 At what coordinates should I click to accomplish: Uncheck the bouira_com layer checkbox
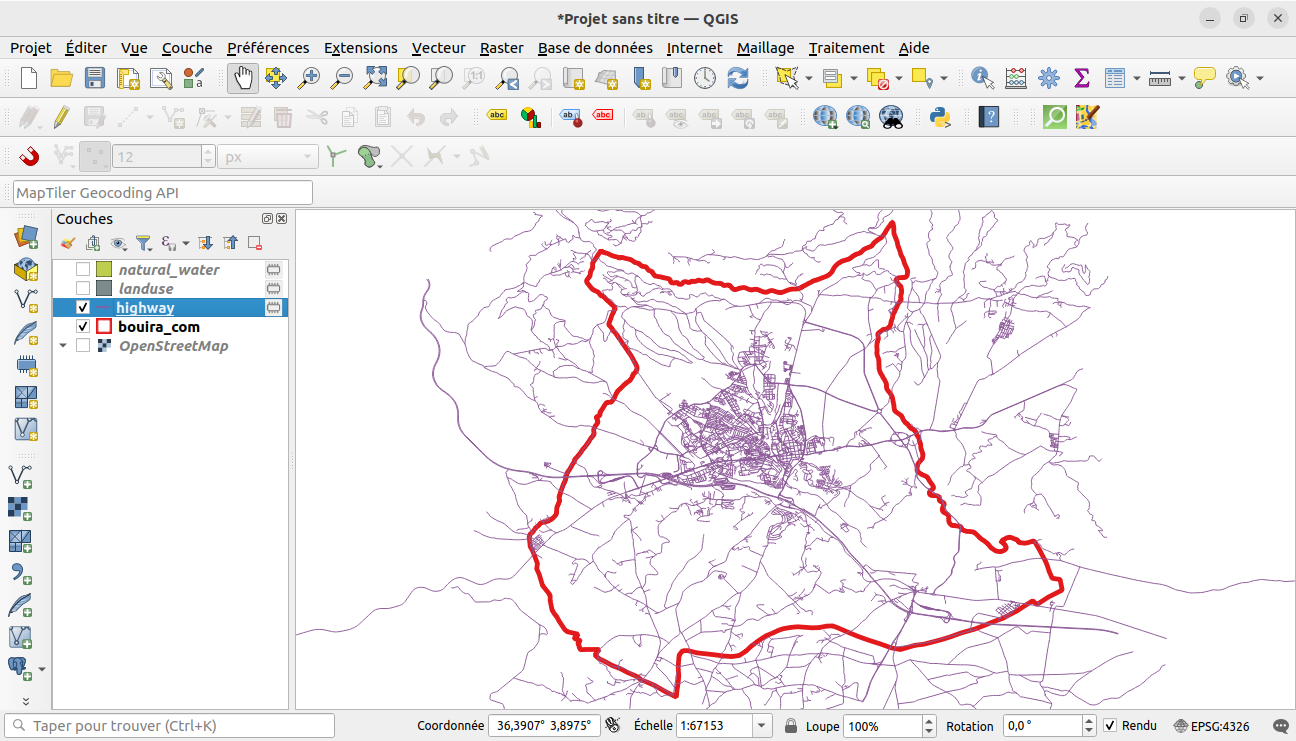click(83, 327)
